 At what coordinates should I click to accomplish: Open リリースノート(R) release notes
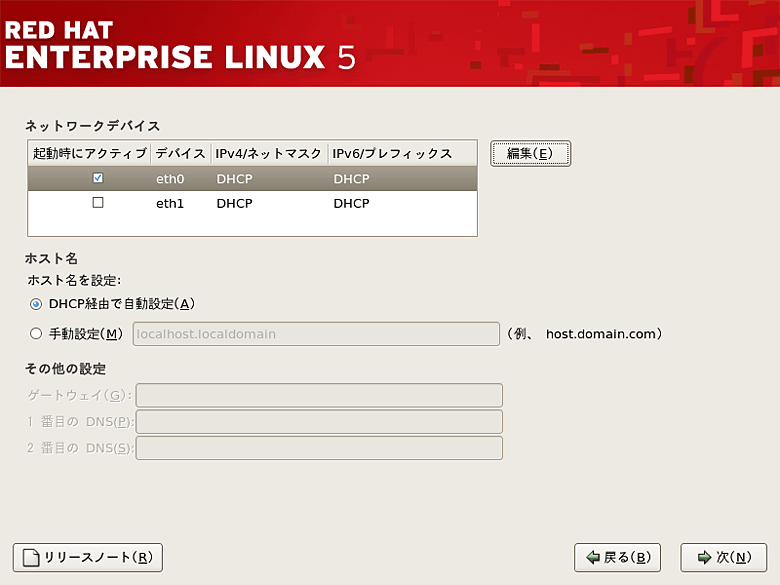tap(87, 557)
